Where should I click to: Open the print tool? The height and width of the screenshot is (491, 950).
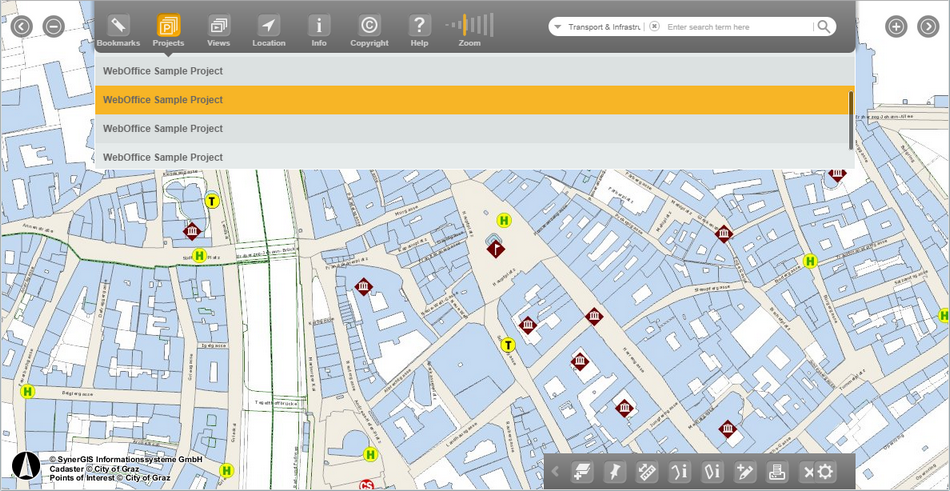point(777,471)
